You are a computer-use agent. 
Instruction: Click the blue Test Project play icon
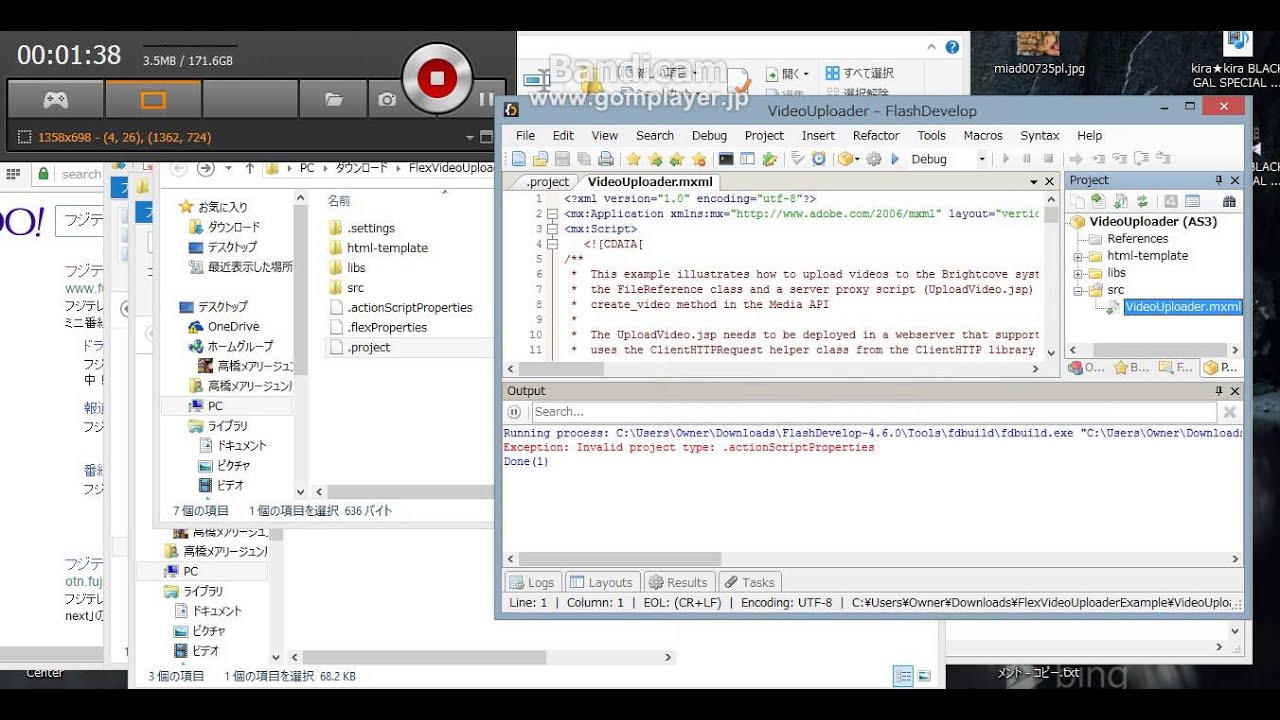895,159
